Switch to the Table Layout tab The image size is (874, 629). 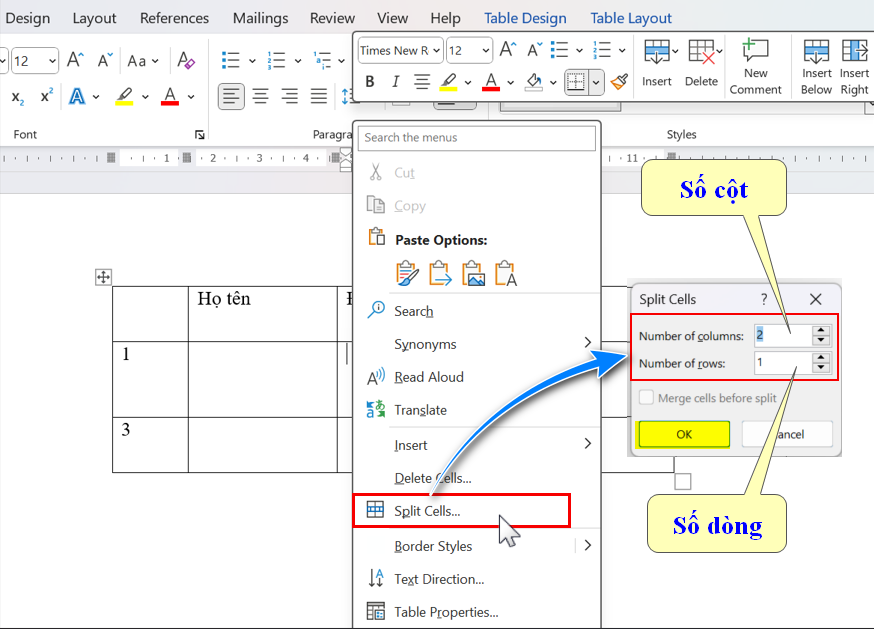point(631,18)
